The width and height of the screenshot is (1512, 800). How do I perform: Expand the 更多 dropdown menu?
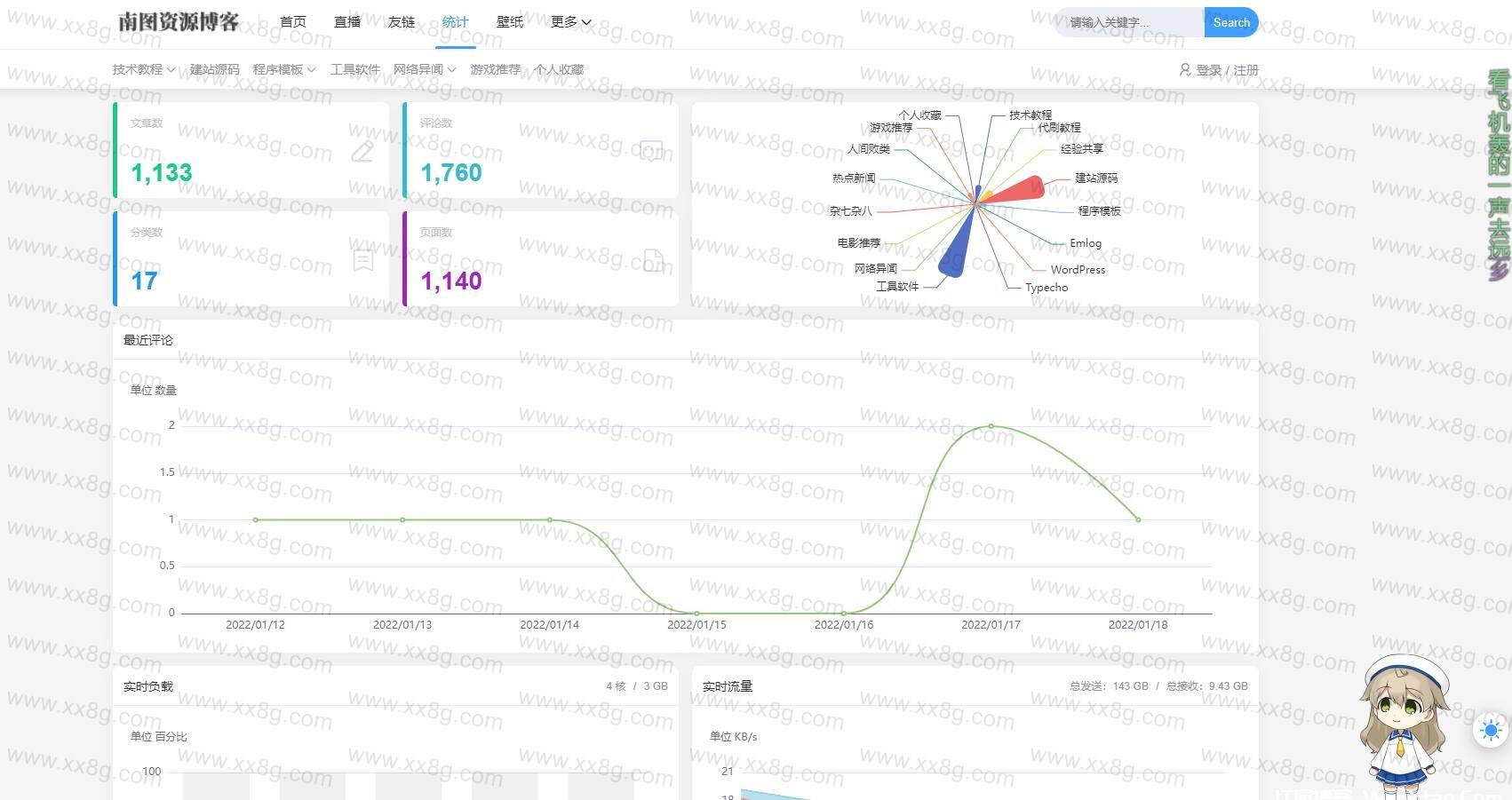click(x=570, y=22)
